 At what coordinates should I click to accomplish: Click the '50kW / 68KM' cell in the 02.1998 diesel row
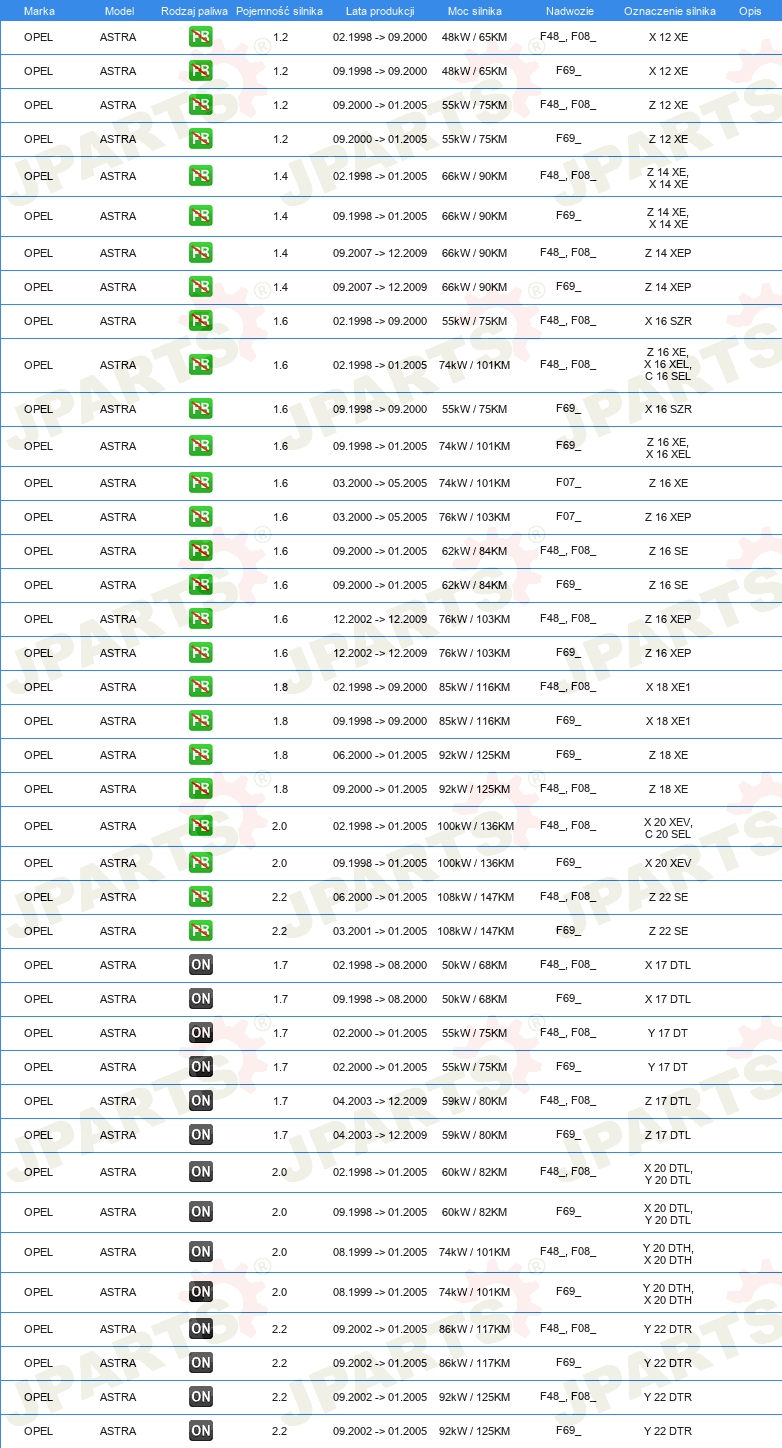coord(475,965)
